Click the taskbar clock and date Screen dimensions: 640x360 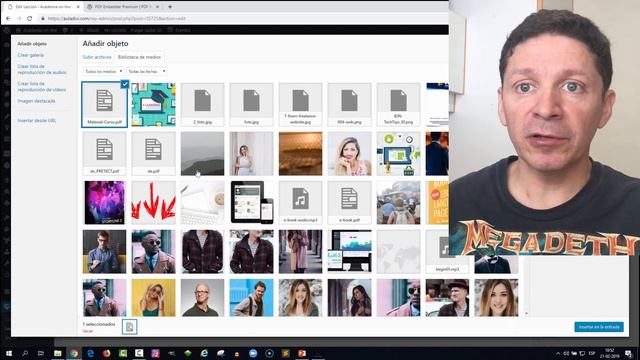[610, 353]
